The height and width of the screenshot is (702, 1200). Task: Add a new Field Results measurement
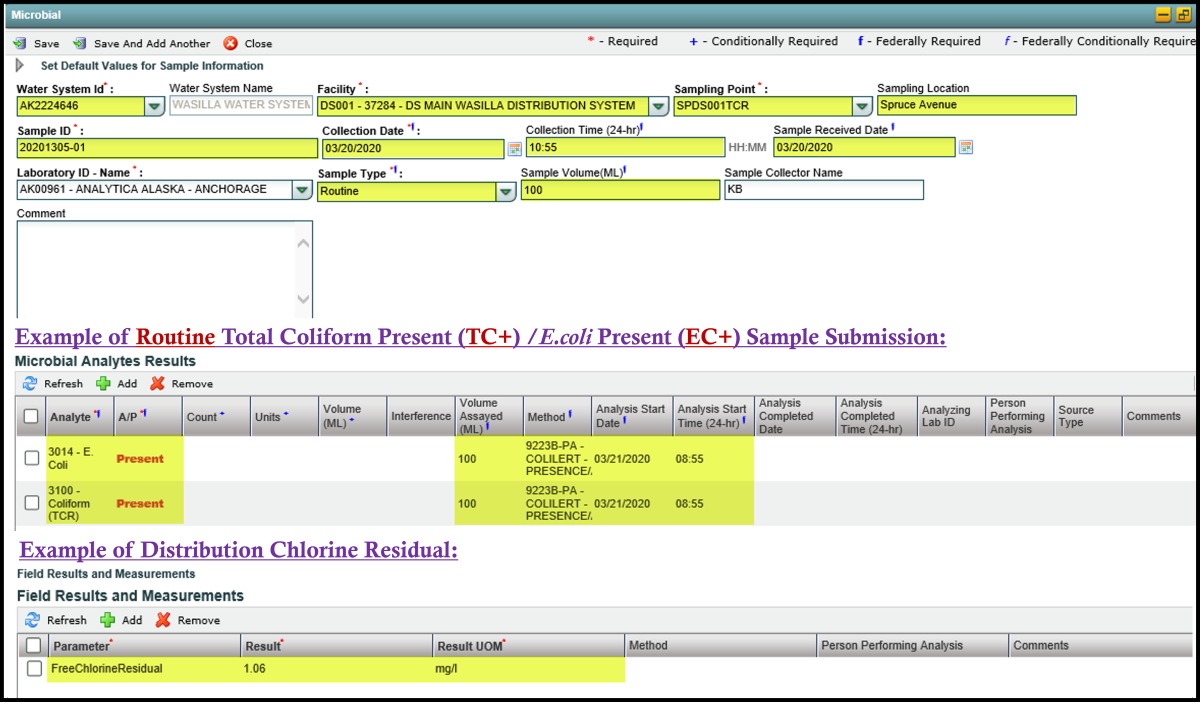click(108, 620)
